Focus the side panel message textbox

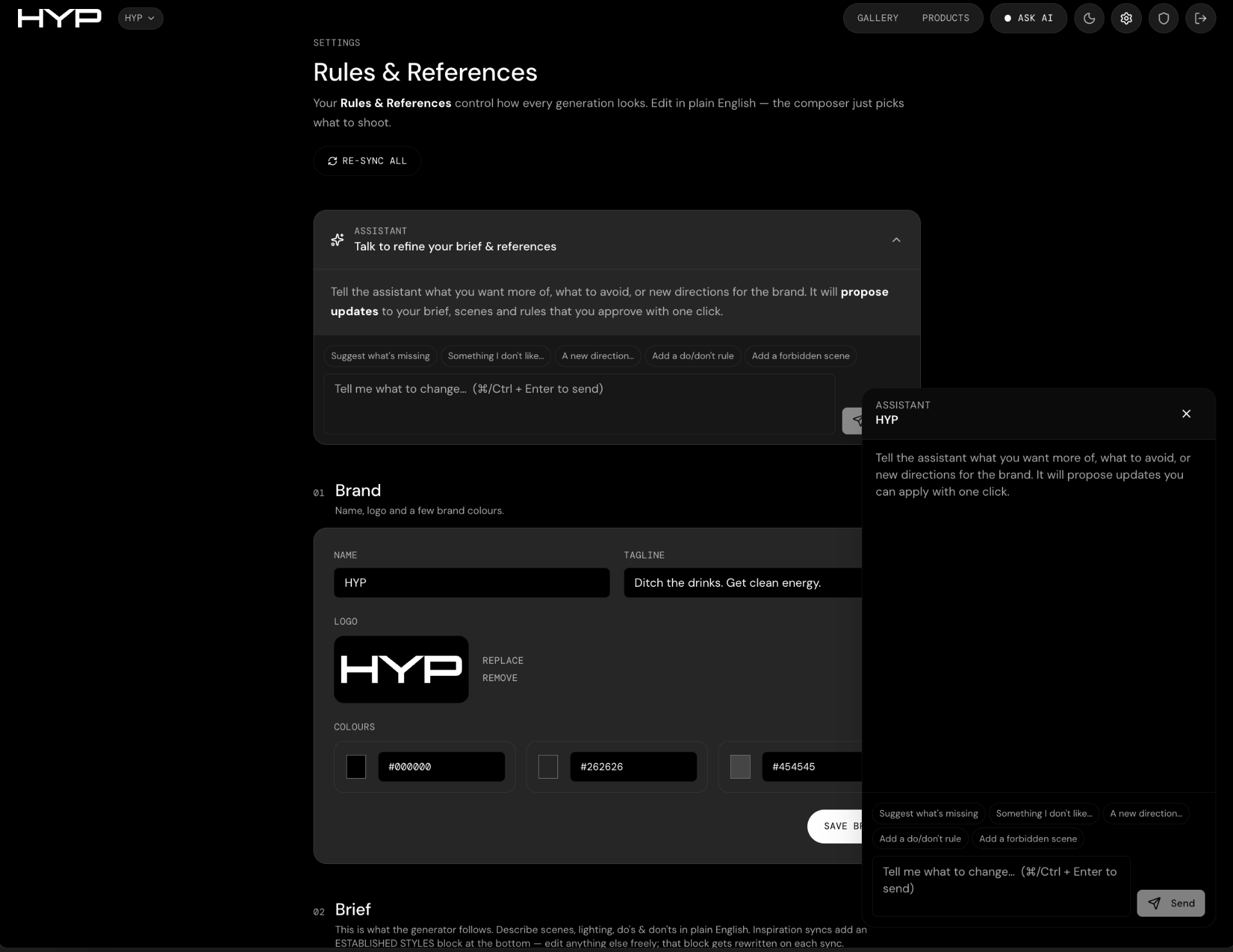pos(1001,886)
